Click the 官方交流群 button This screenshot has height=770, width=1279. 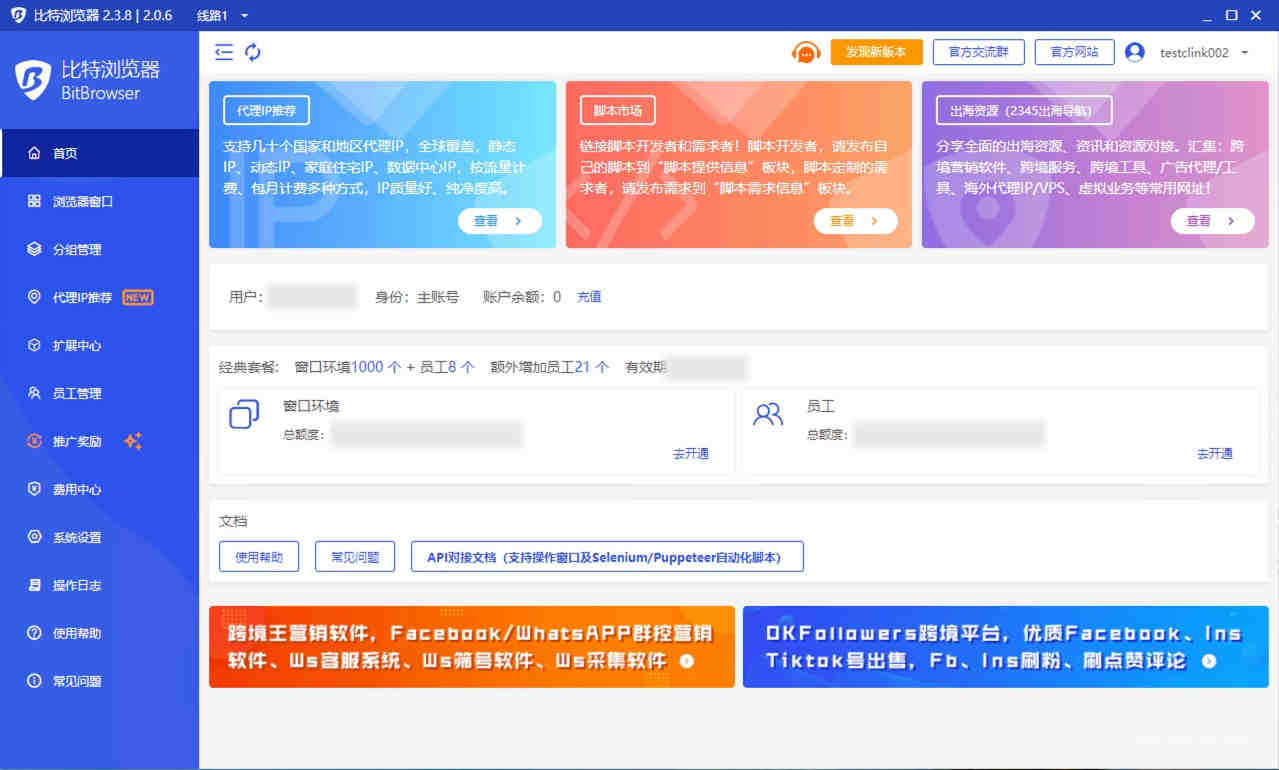tap(978, 52)
